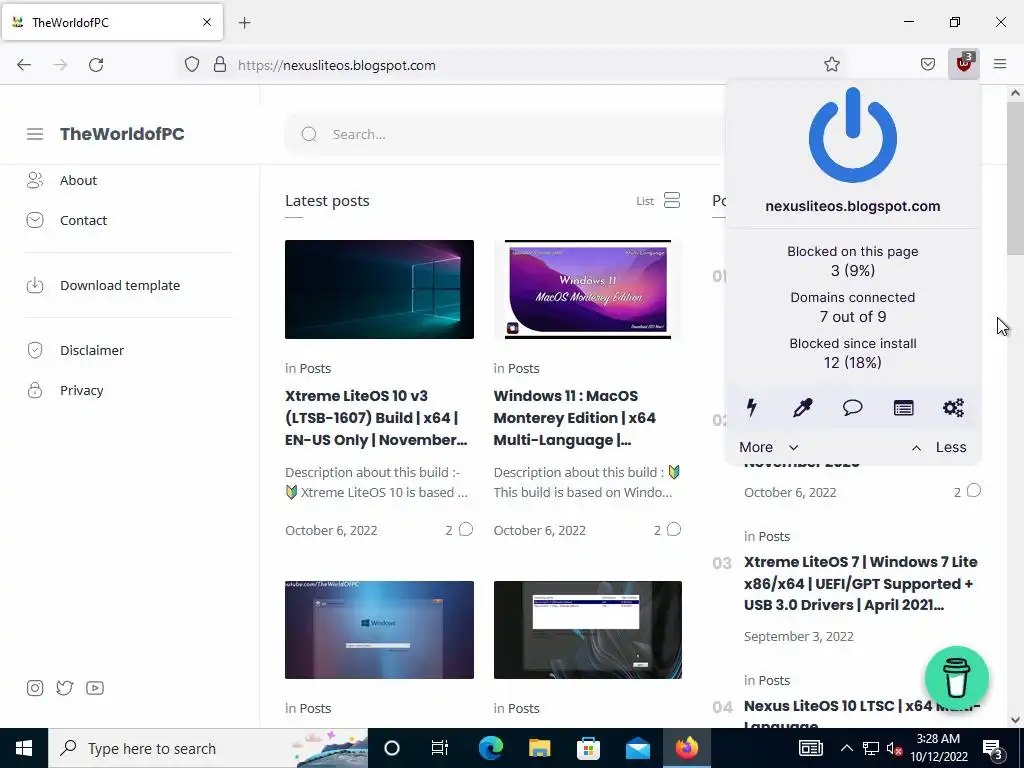Open Xtreme LiteOS 10 v3 post thumbnail
1024x768 pixels.
(x=379, y=289)
